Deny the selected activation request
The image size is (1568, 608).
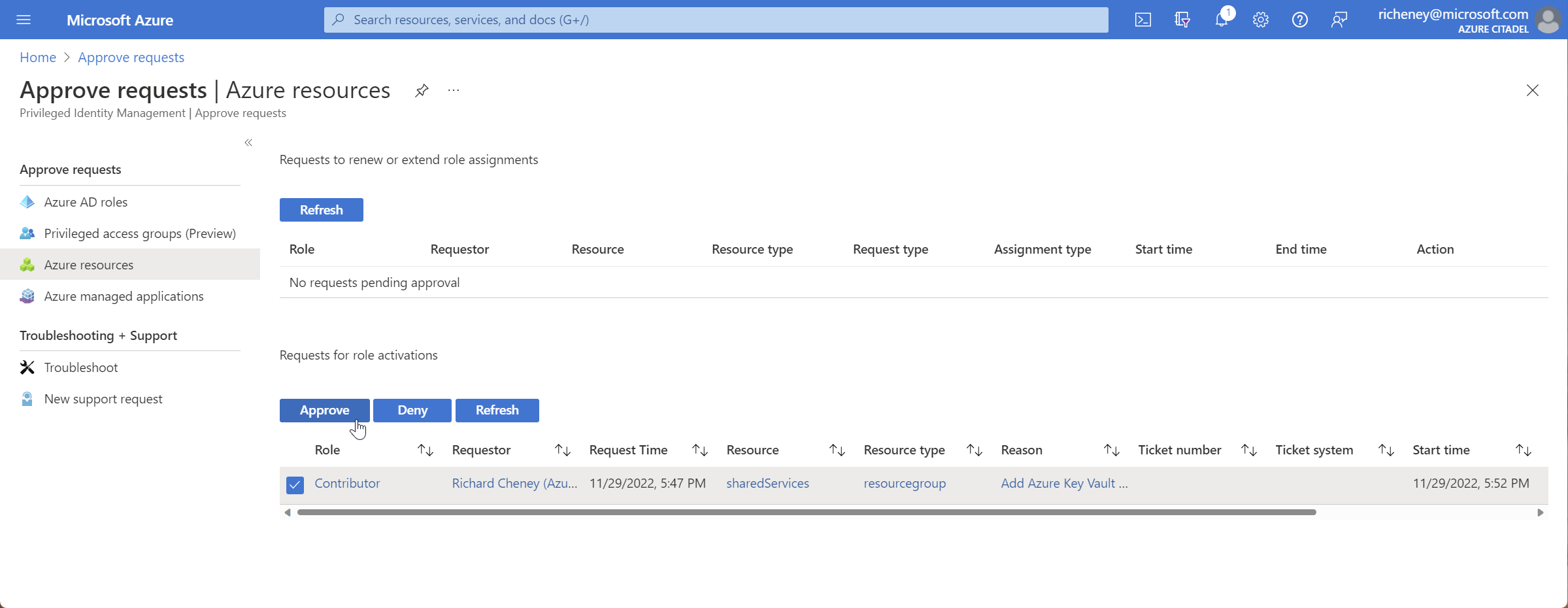pyautogui.click(x=412, y=410)
